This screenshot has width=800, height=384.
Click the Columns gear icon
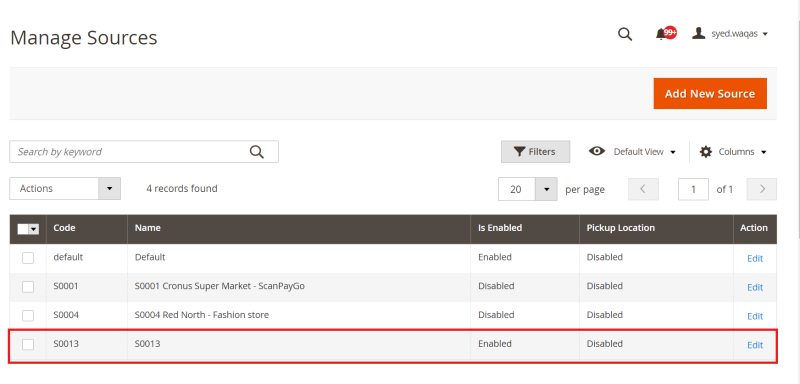tap(706, 151)
